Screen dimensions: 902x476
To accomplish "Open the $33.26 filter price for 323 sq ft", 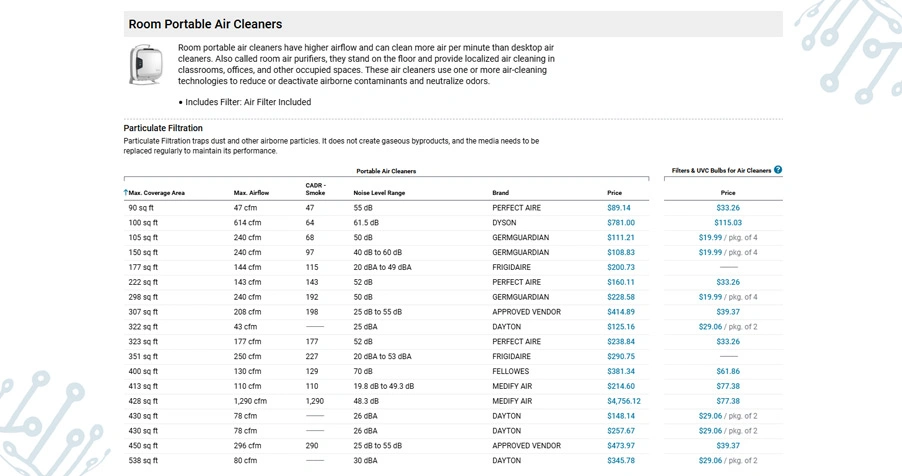I will [x=728, y=342].
